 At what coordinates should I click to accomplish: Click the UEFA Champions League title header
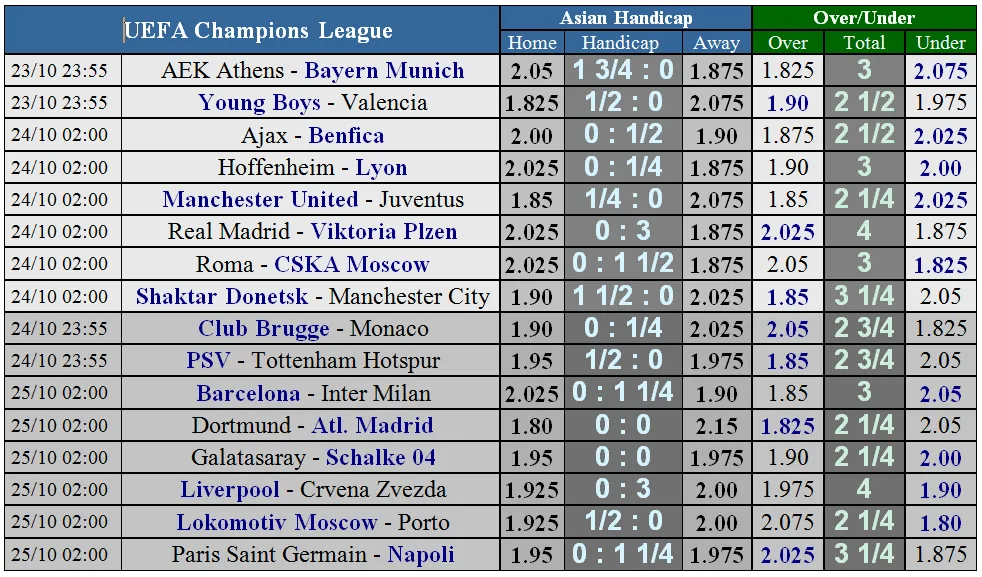258,30
